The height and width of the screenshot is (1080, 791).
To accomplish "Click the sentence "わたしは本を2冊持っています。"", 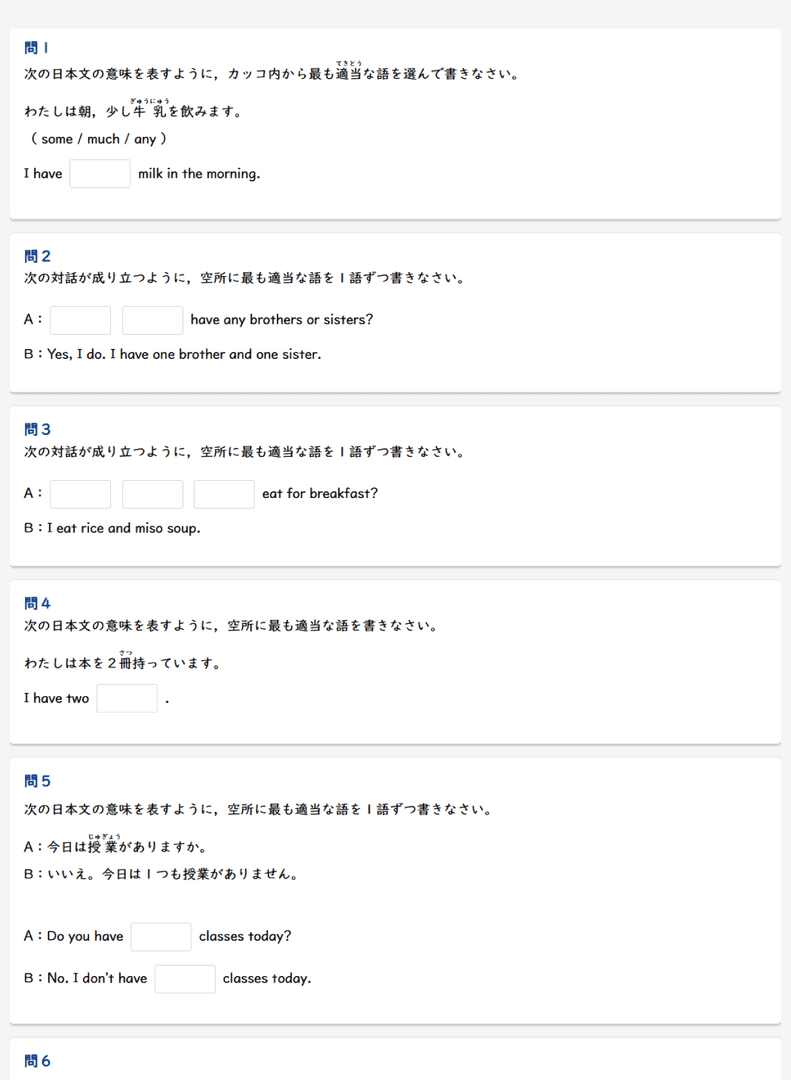I will (x=122, y=663).
